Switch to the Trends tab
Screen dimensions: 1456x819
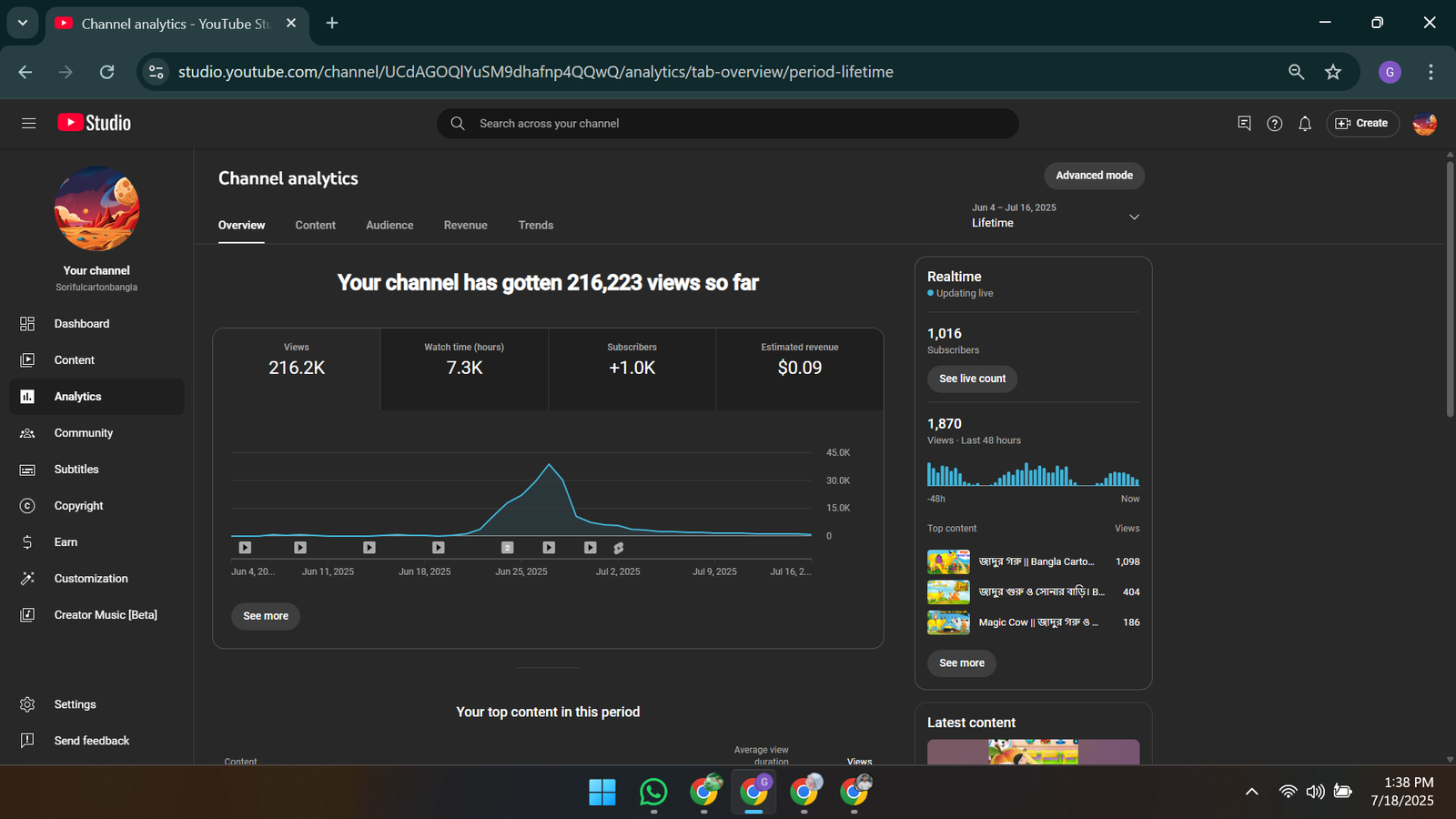[x=535, y=225]
